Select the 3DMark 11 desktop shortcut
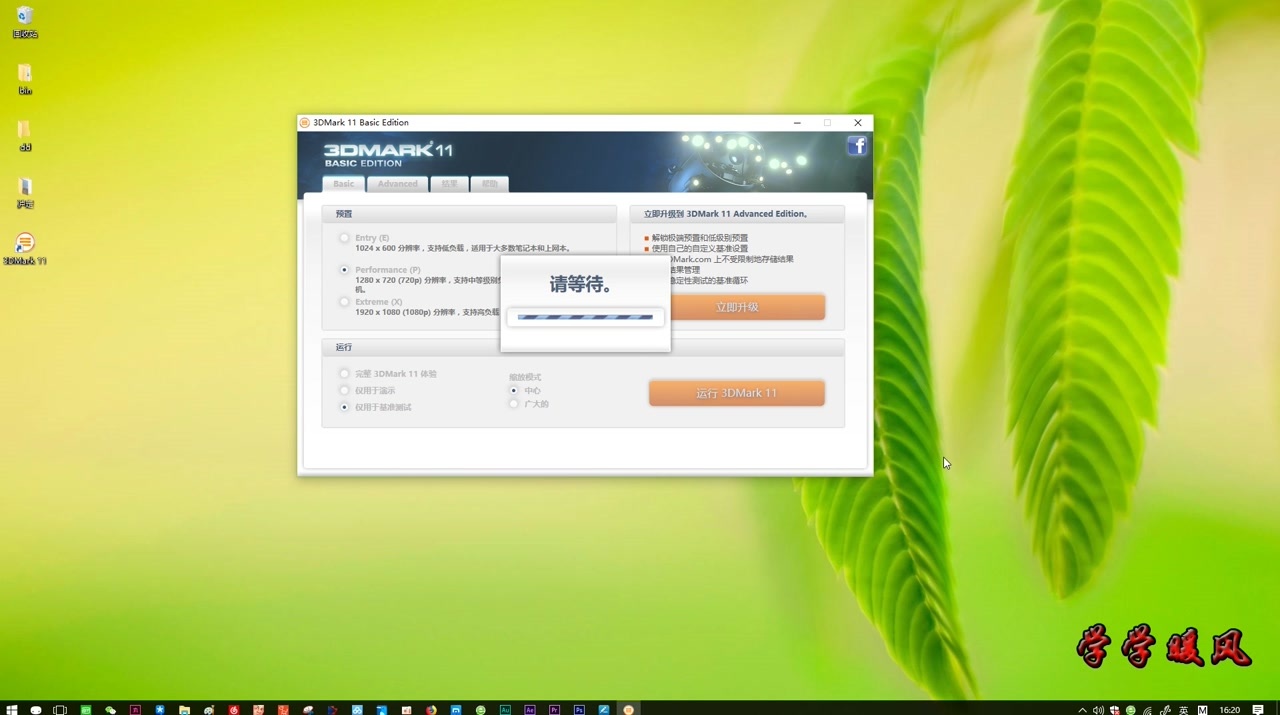Screen dimensions: 1280x715 (25, 249)
